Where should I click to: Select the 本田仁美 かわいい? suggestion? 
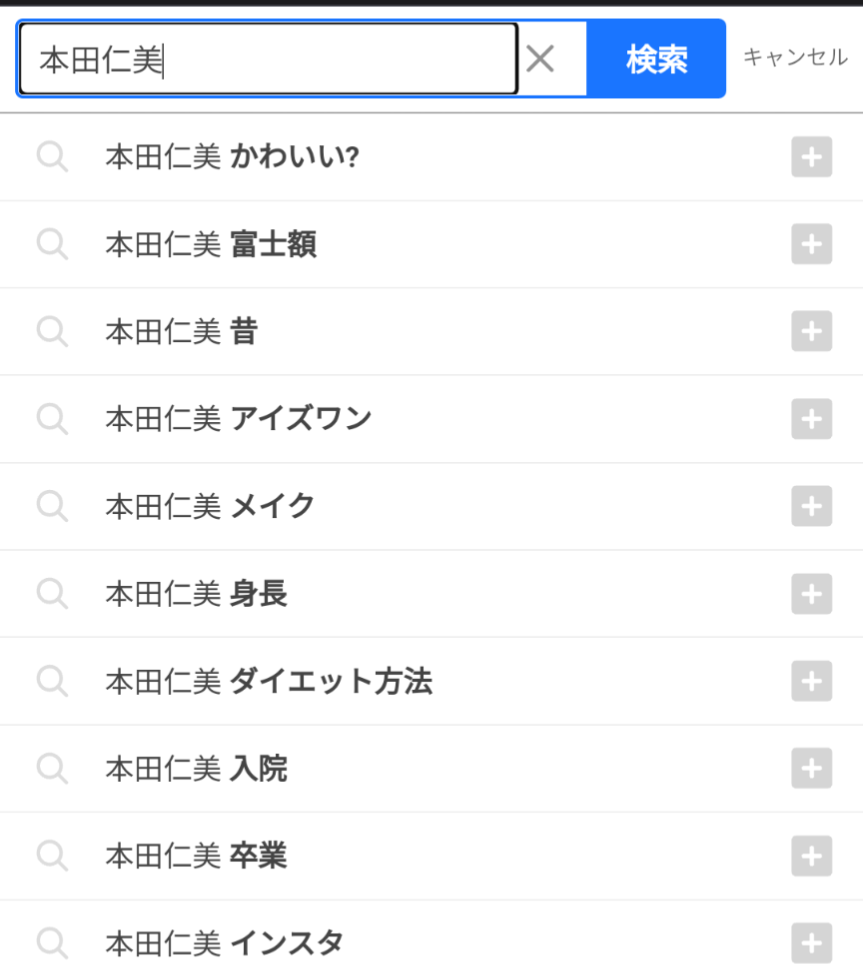232,157
